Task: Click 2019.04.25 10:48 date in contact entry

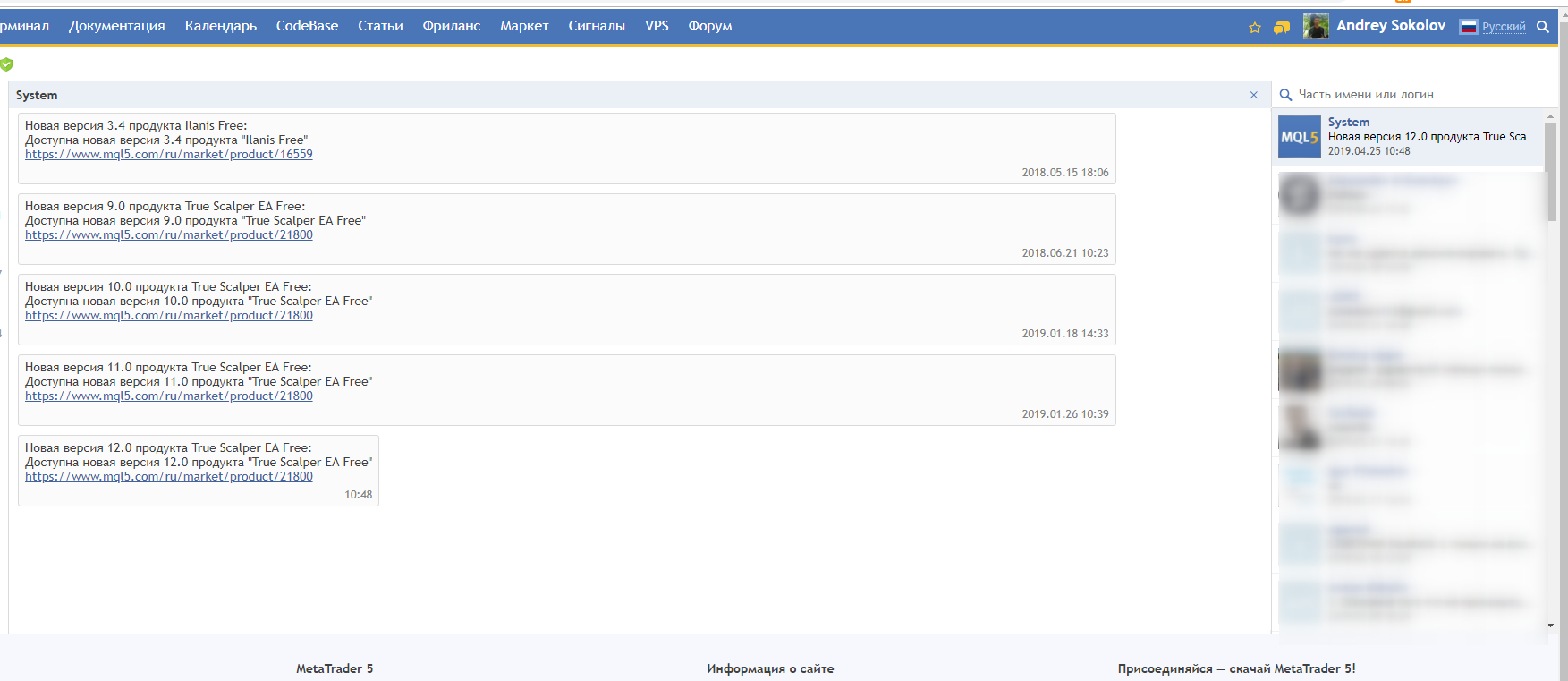Action: [x=1369, y=151]
